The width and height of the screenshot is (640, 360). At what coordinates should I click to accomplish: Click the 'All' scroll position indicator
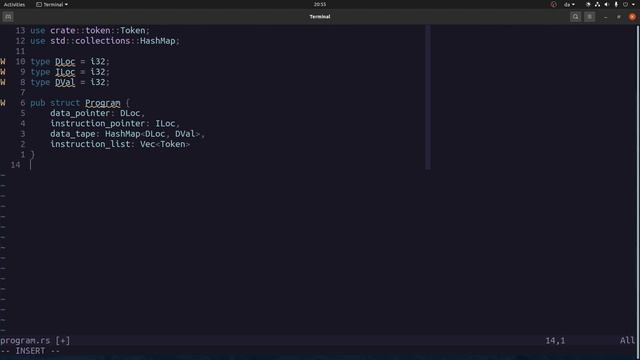[627, 340]
